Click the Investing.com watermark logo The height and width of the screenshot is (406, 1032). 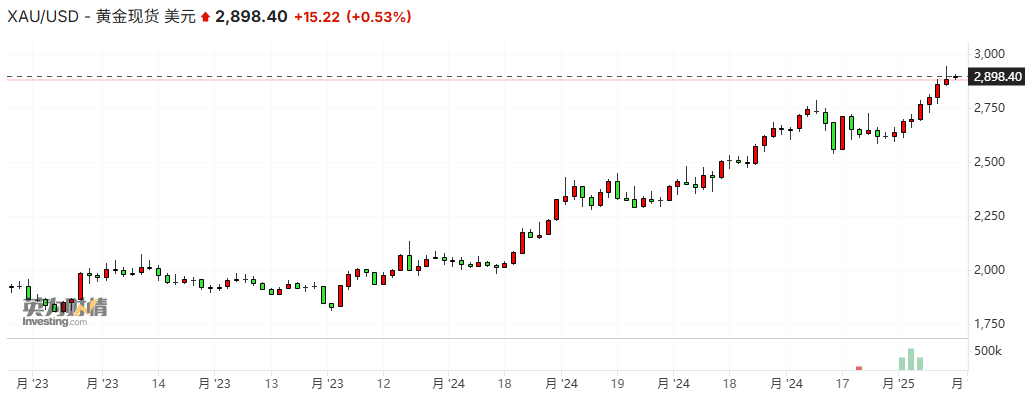tap(63, 312)
